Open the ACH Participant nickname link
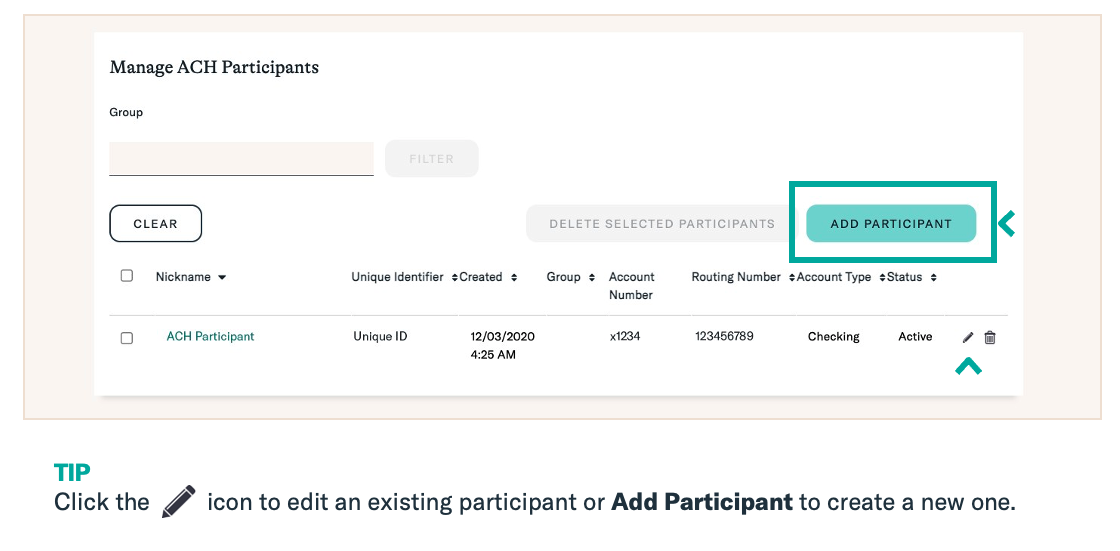The height and width of the screenshot is (551, 1120). tap(210, 337)
